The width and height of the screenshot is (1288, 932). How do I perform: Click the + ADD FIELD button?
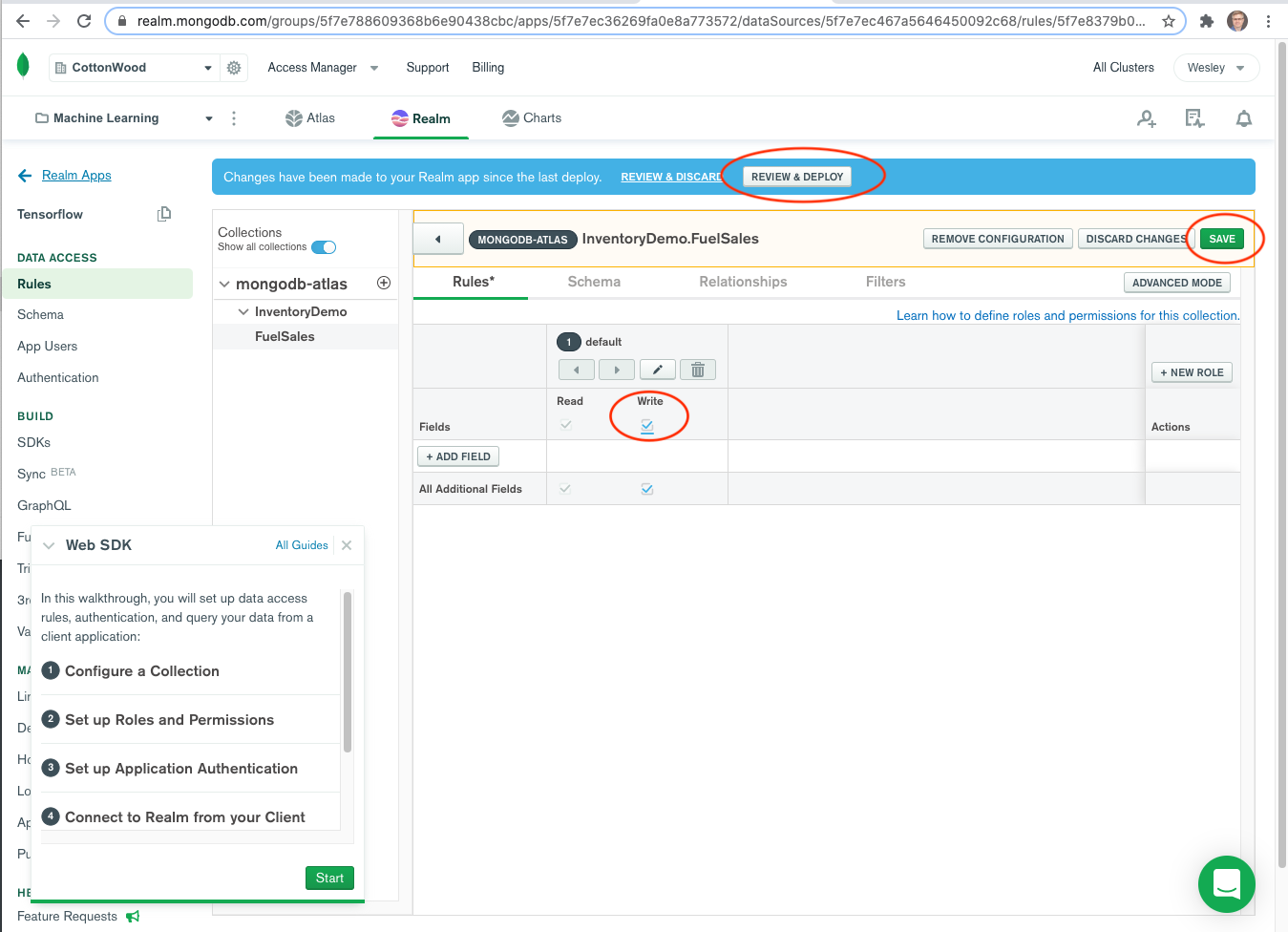pyautogui.click(x=458, y=456)
